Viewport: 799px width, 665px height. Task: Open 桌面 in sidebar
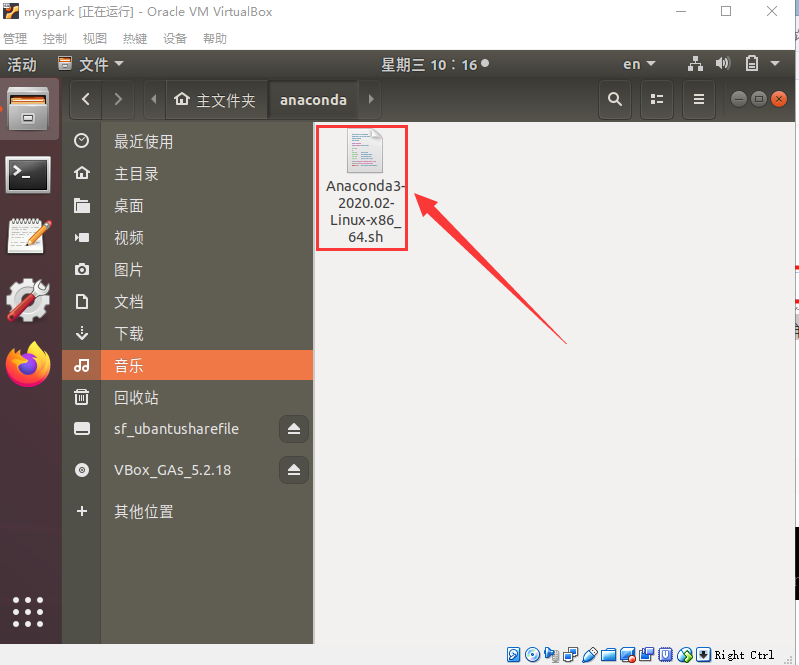[188, 205]
